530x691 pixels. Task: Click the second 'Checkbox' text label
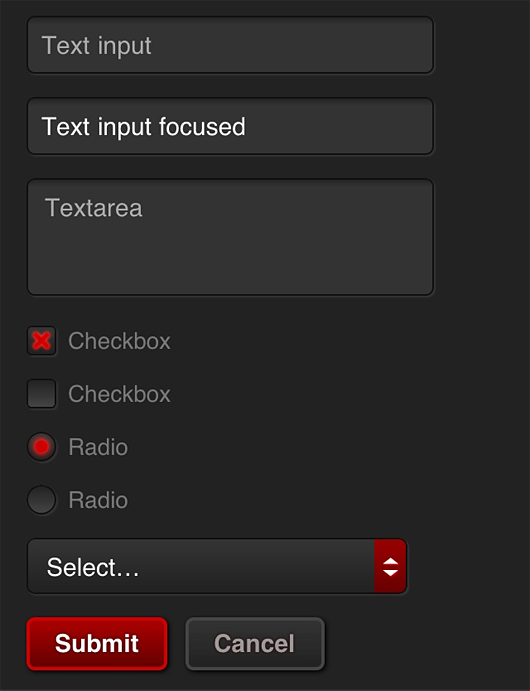tap(119, 394)
